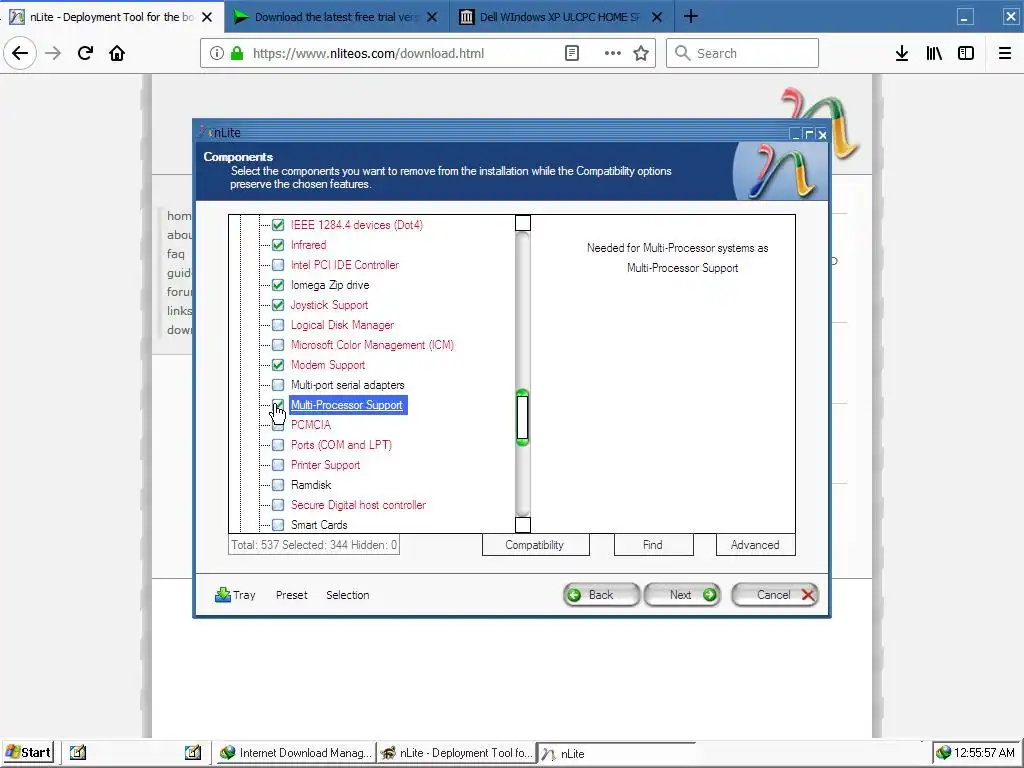Uncheck Iomega Zip drive
The width and height of the screenshot is (1024, 768).
(x=278, y=285)
